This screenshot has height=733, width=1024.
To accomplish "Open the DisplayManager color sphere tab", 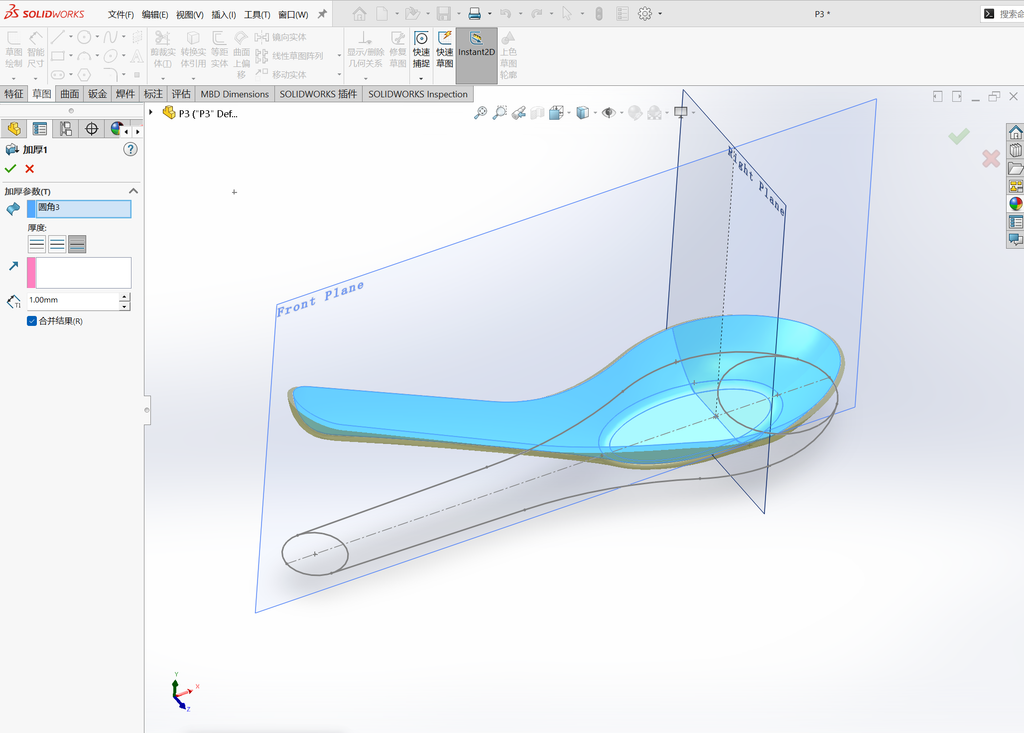I will (x=116, y=129).
